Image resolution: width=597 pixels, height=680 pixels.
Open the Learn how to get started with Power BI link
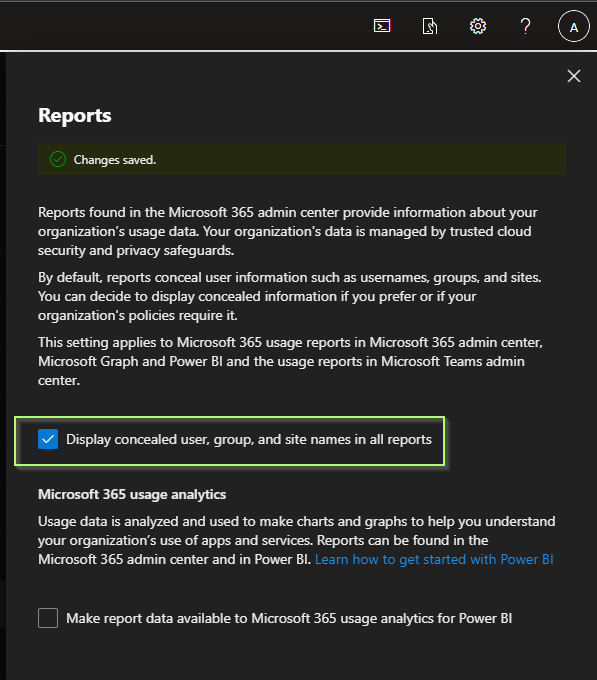coord(434,559)
